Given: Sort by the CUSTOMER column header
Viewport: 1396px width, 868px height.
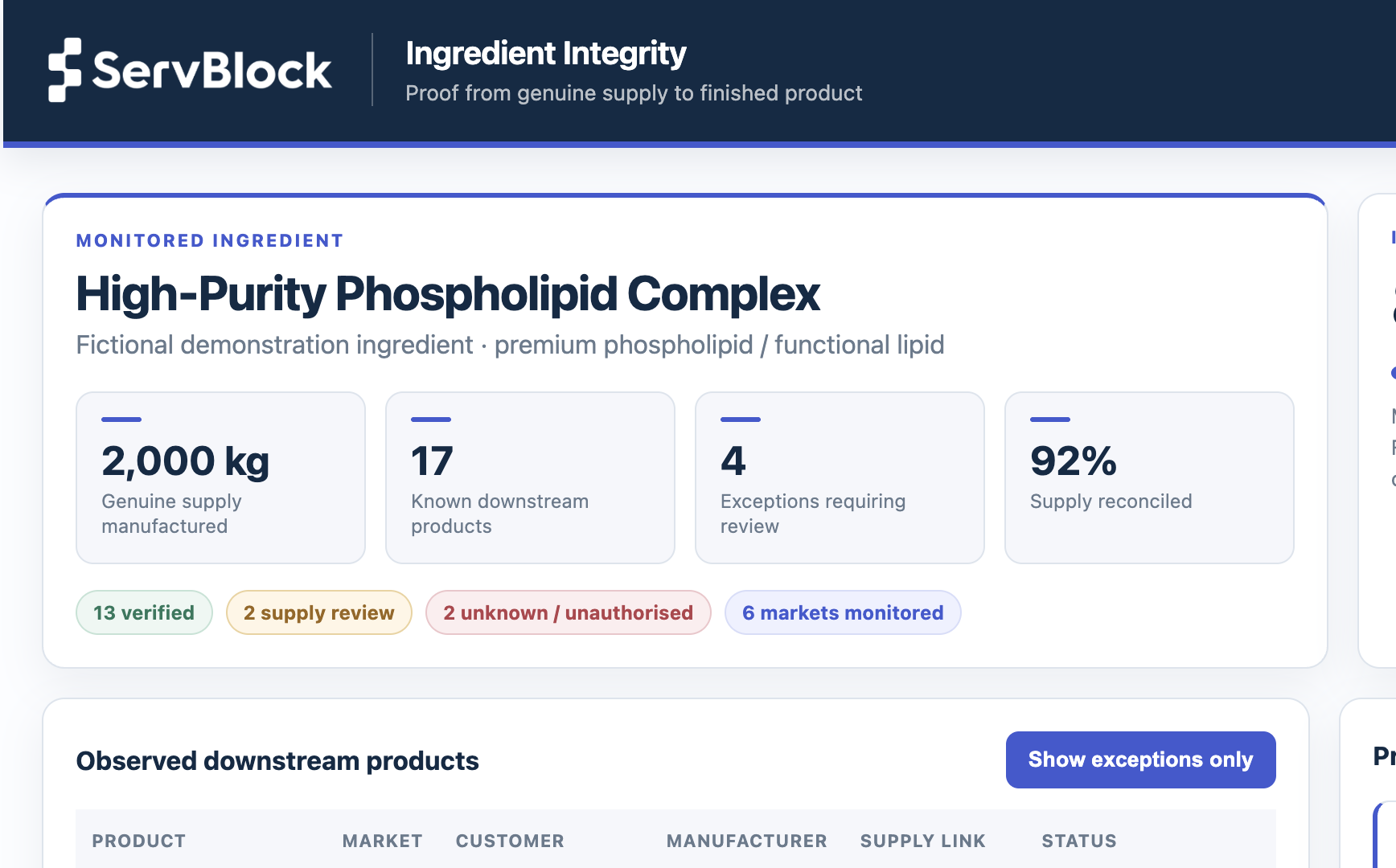Looking at the screenshot, I should pyautogui.click(x=510, y=841).
